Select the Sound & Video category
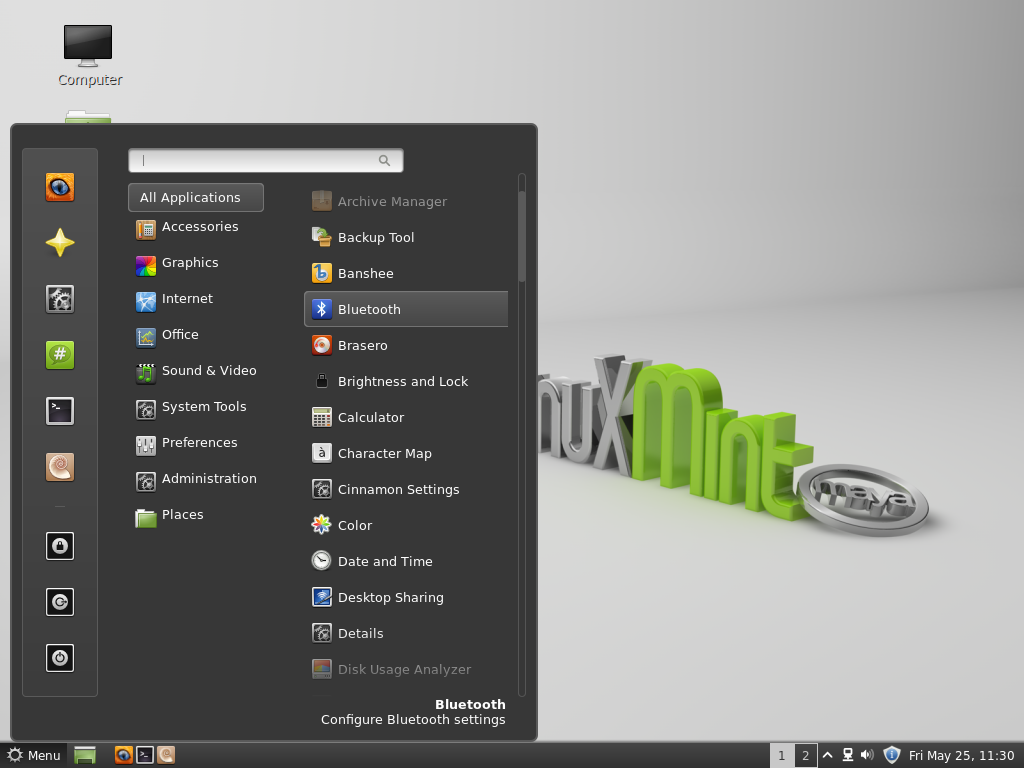The height and width of the screenshot is (768, 1024). tap(196, 371)
